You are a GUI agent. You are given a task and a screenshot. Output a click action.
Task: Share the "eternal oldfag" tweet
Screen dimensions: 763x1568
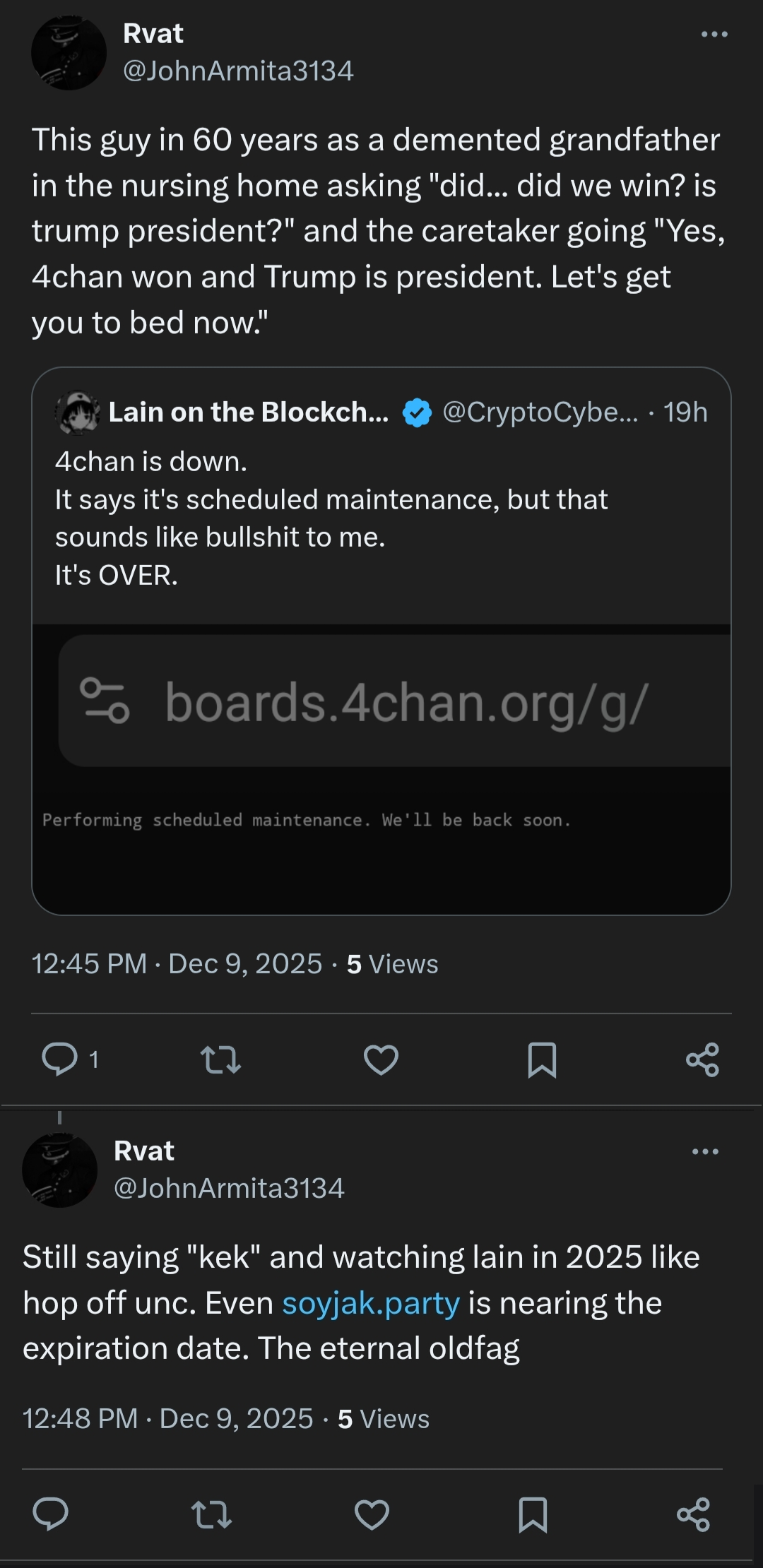tap(693, 1514)
